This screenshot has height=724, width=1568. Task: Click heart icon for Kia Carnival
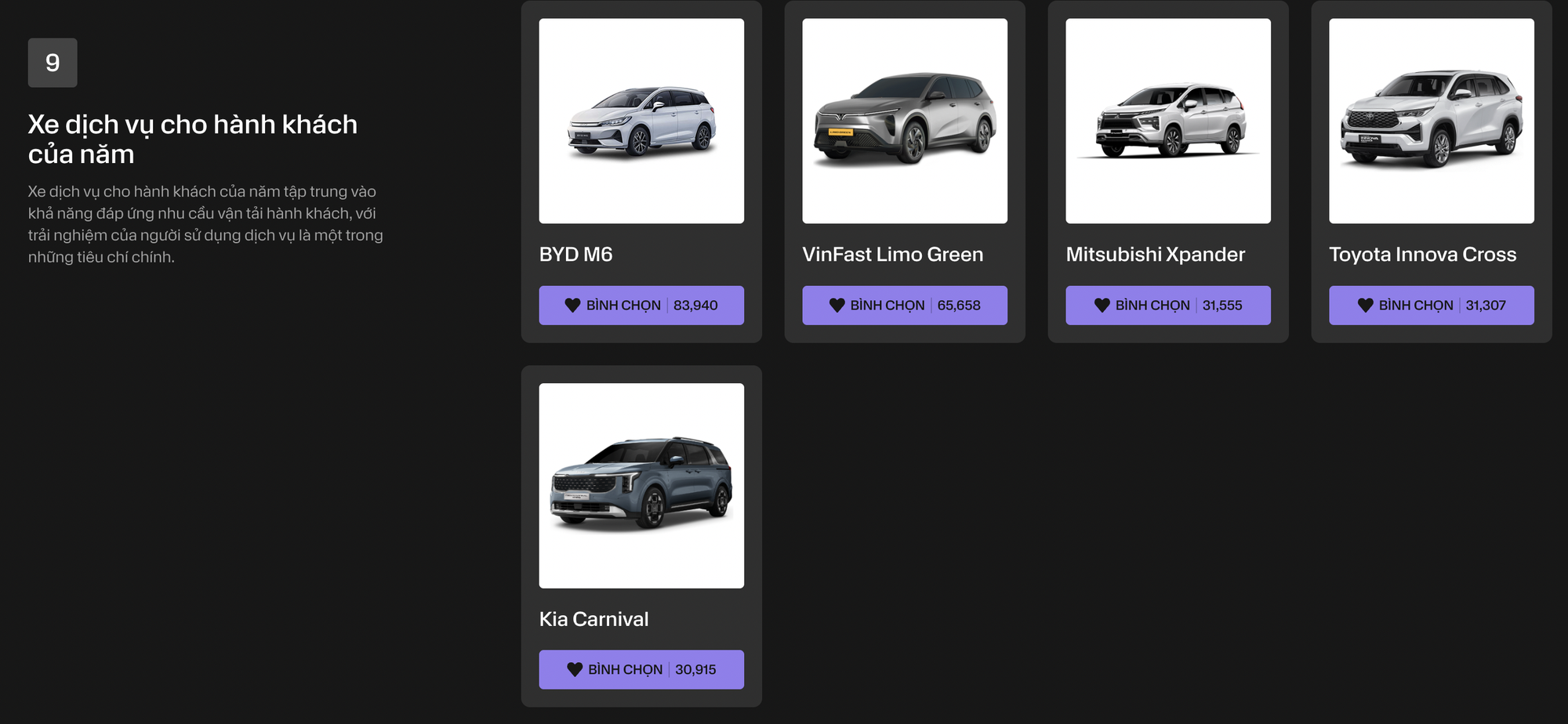pyautogui.click(x=574, y=670)
